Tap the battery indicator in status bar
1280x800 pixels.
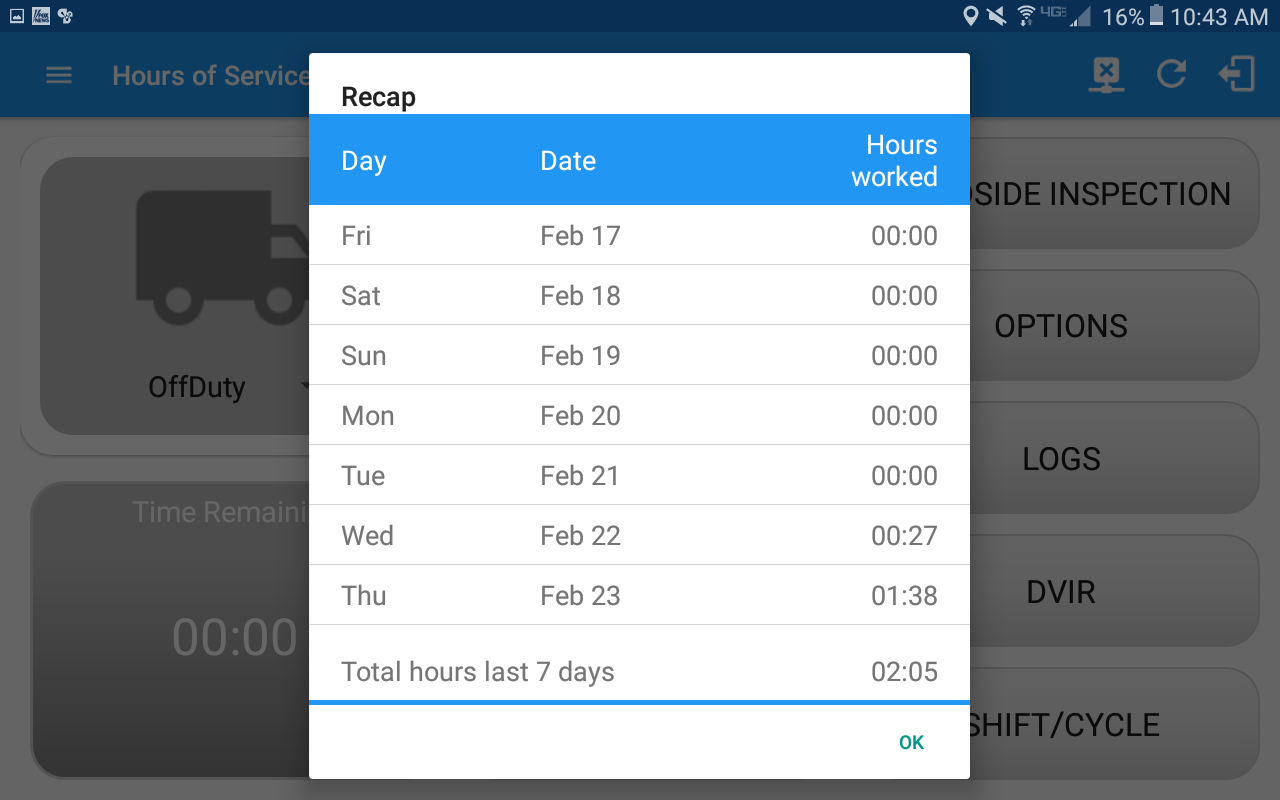click(1157, 16)
